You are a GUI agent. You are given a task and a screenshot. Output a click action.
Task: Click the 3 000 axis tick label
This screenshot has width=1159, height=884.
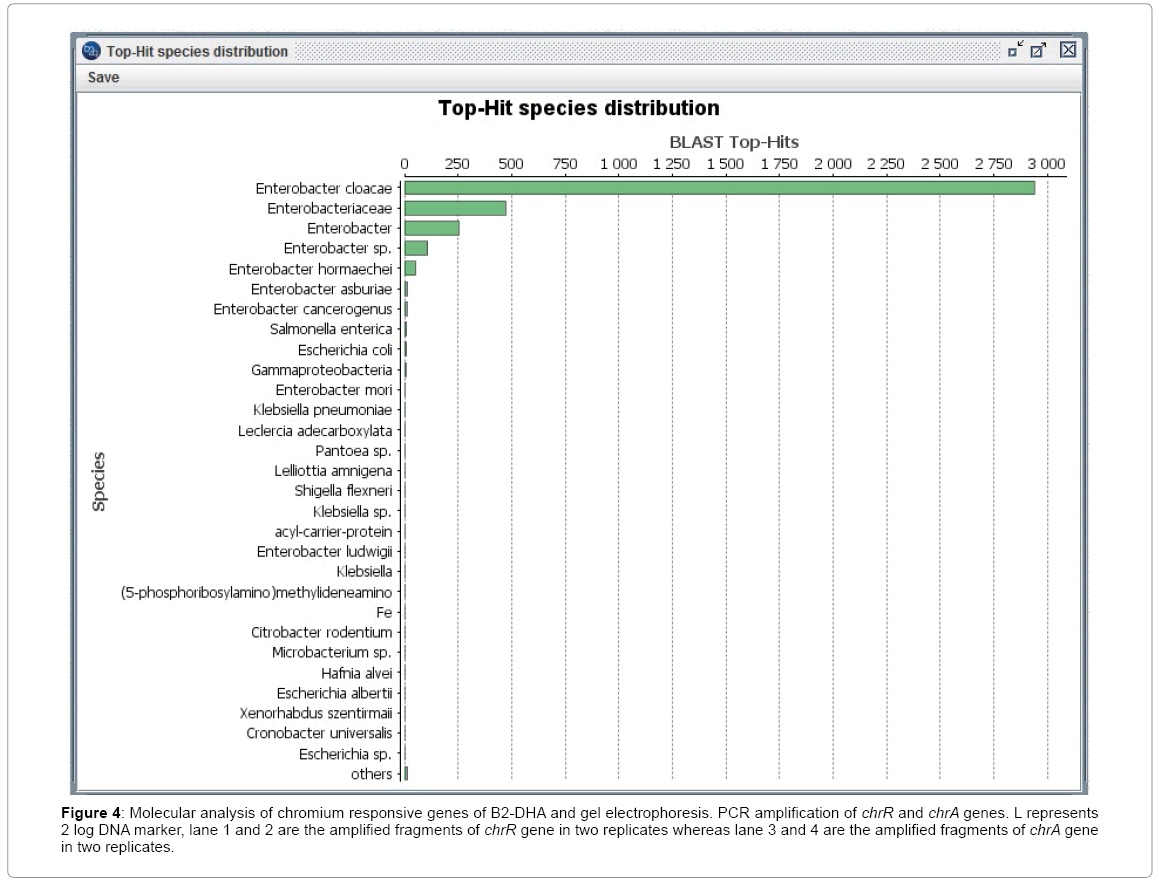tap(1046, 164)
